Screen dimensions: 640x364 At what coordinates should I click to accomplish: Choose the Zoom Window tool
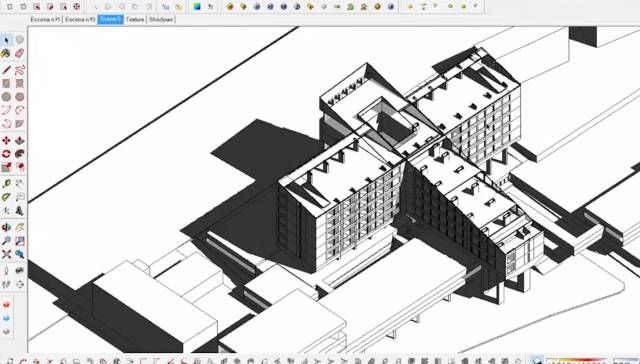click(20, 241)
